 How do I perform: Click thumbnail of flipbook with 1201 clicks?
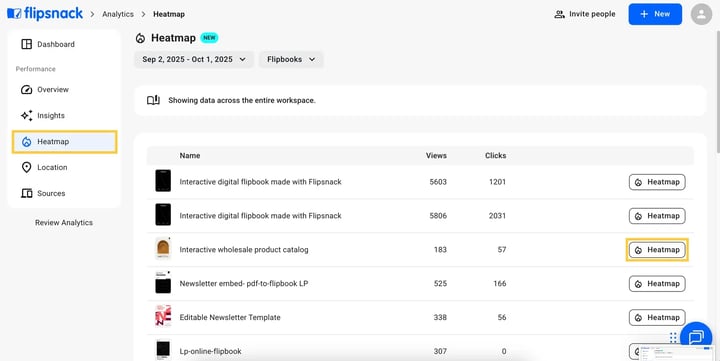[x=163, y=181]
